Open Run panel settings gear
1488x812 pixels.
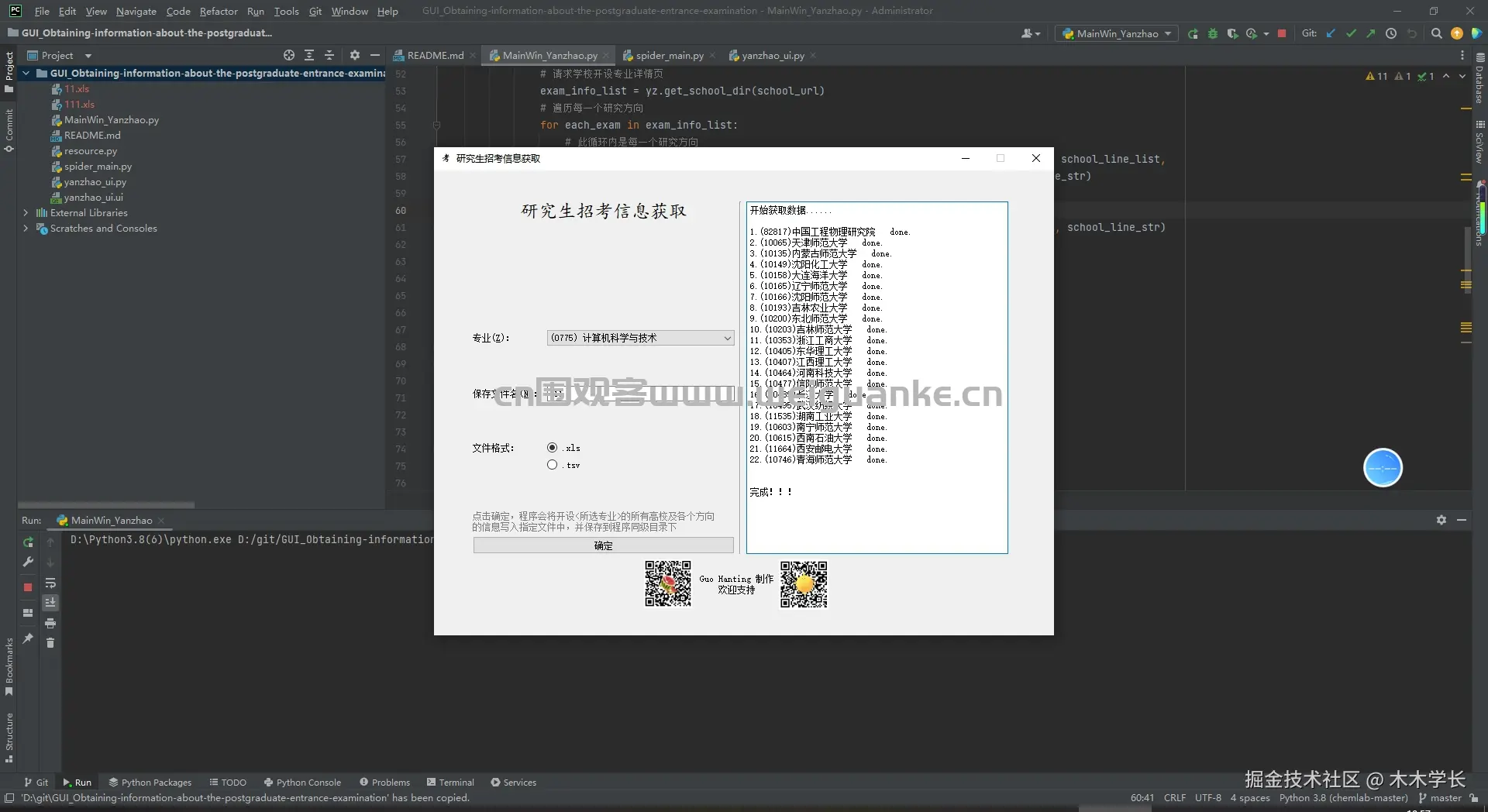1441,520
